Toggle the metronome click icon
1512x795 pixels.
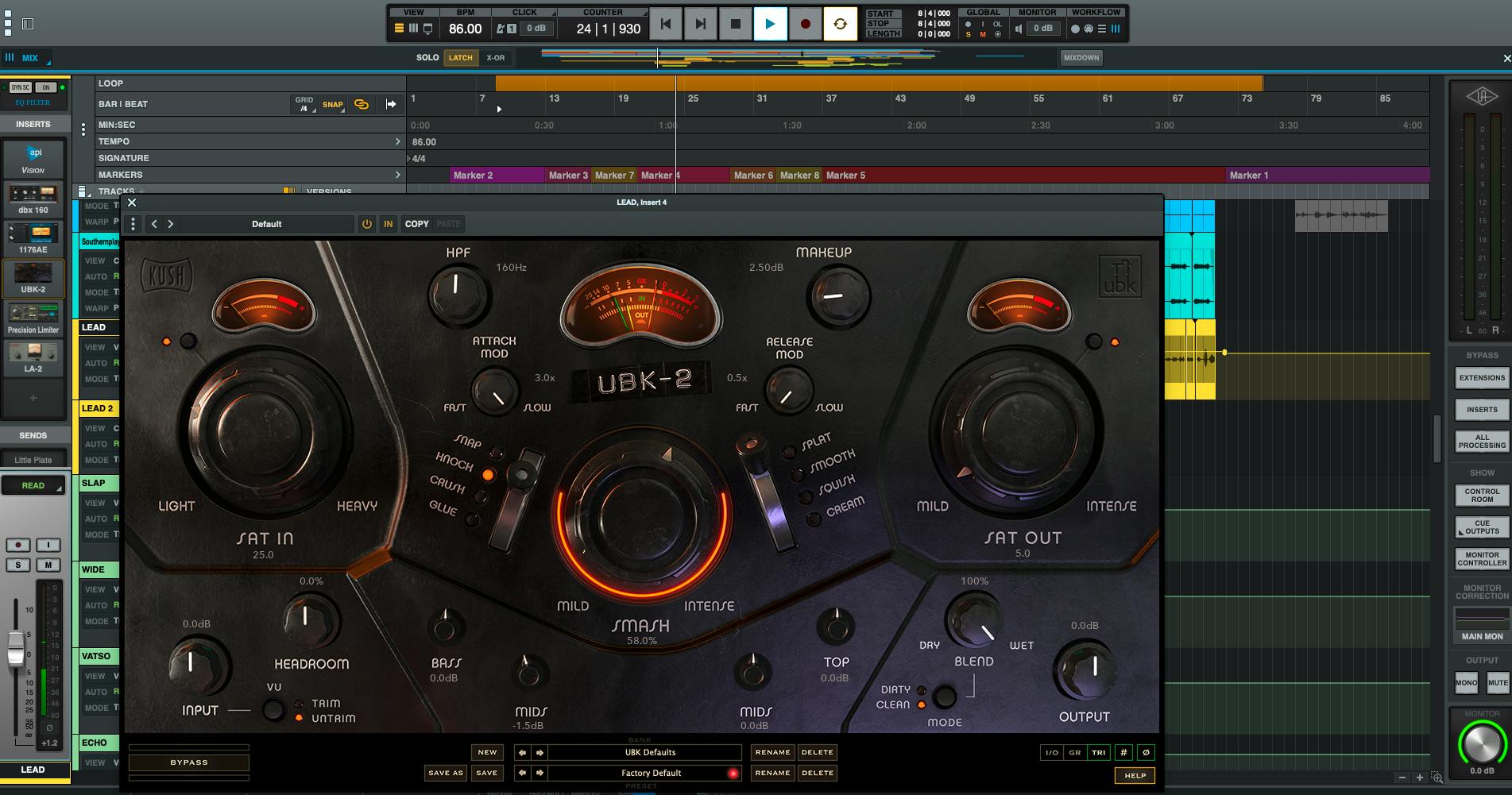[x=501, y=29]
